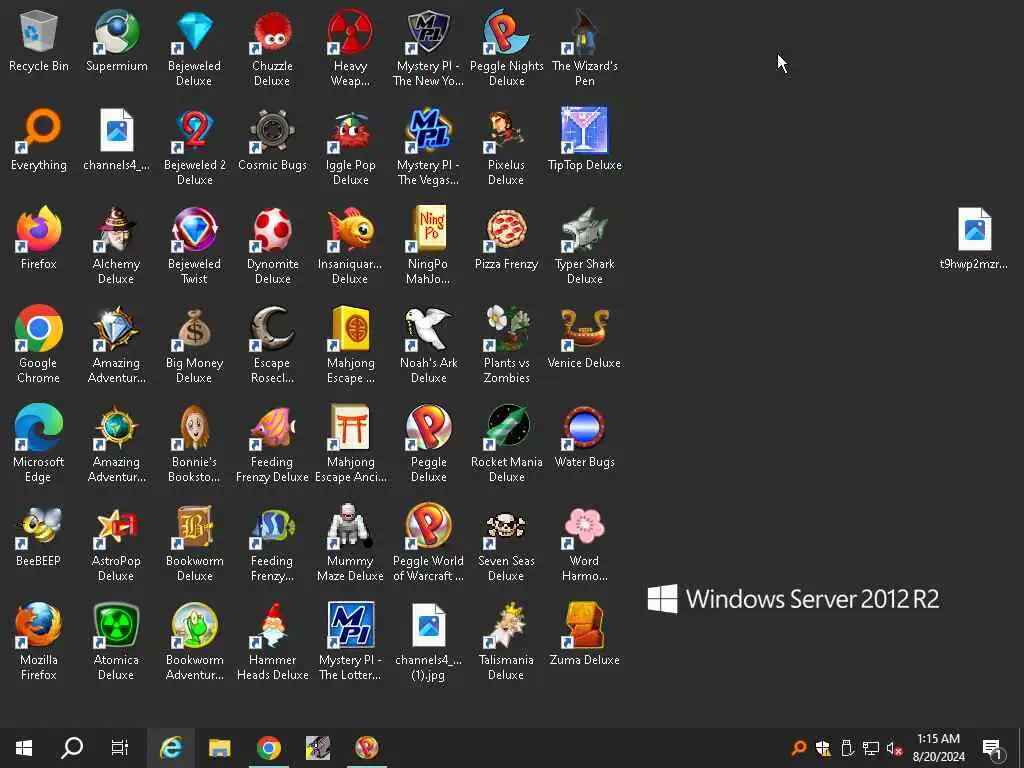Click the Iggle Pop Deluxe icon

tap(350, 147)
